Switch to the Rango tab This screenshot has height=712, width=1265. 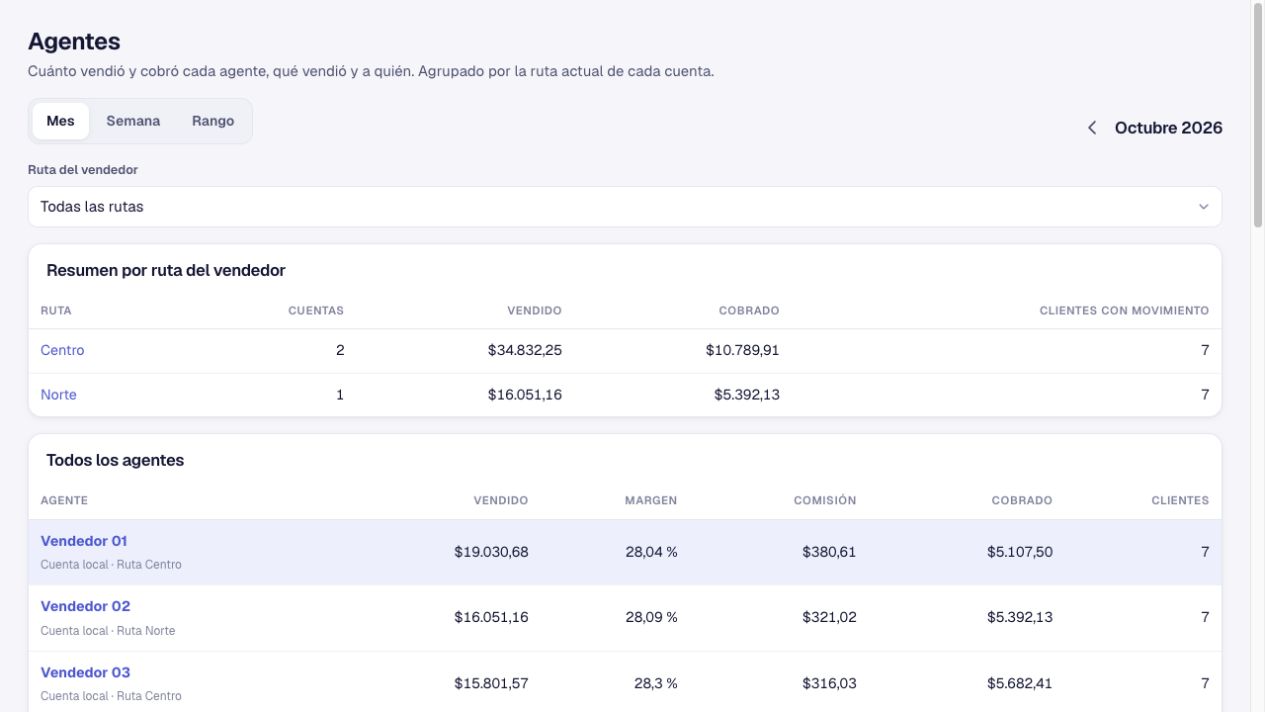213,121
